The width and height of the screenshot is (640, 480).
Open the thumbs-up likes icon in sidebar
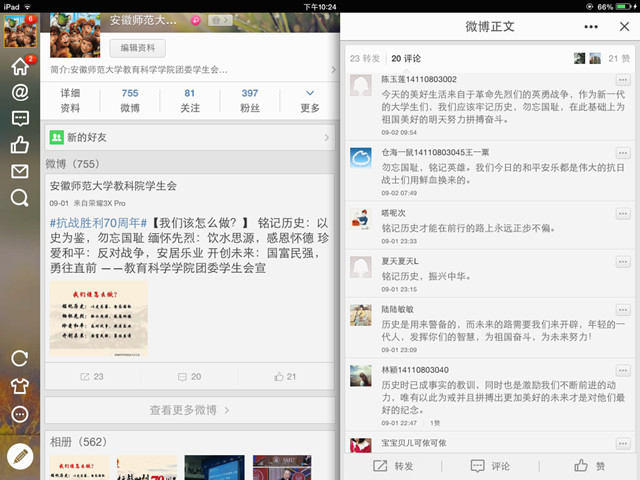pos(19,146)
